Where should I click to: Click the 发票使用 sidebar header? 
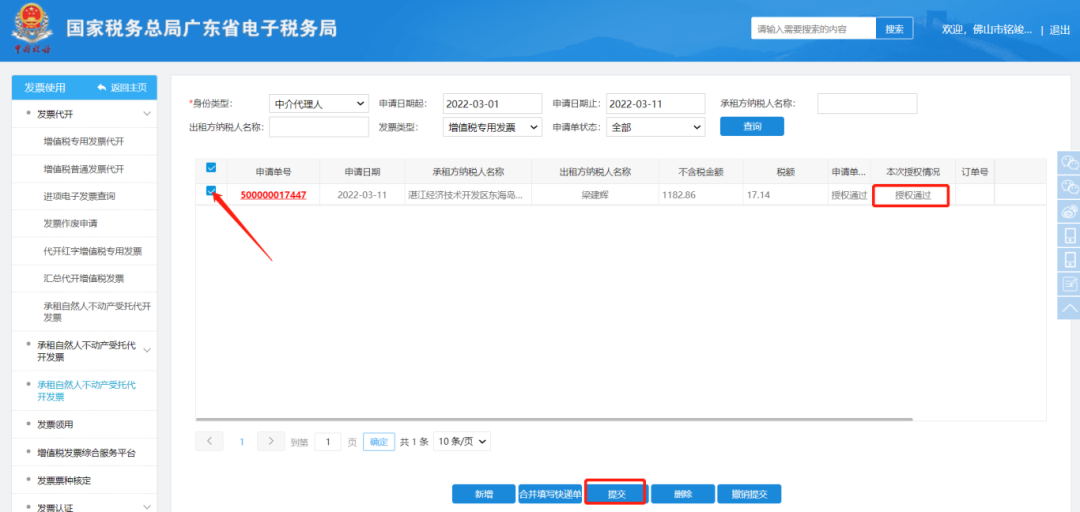click(45, 88)
